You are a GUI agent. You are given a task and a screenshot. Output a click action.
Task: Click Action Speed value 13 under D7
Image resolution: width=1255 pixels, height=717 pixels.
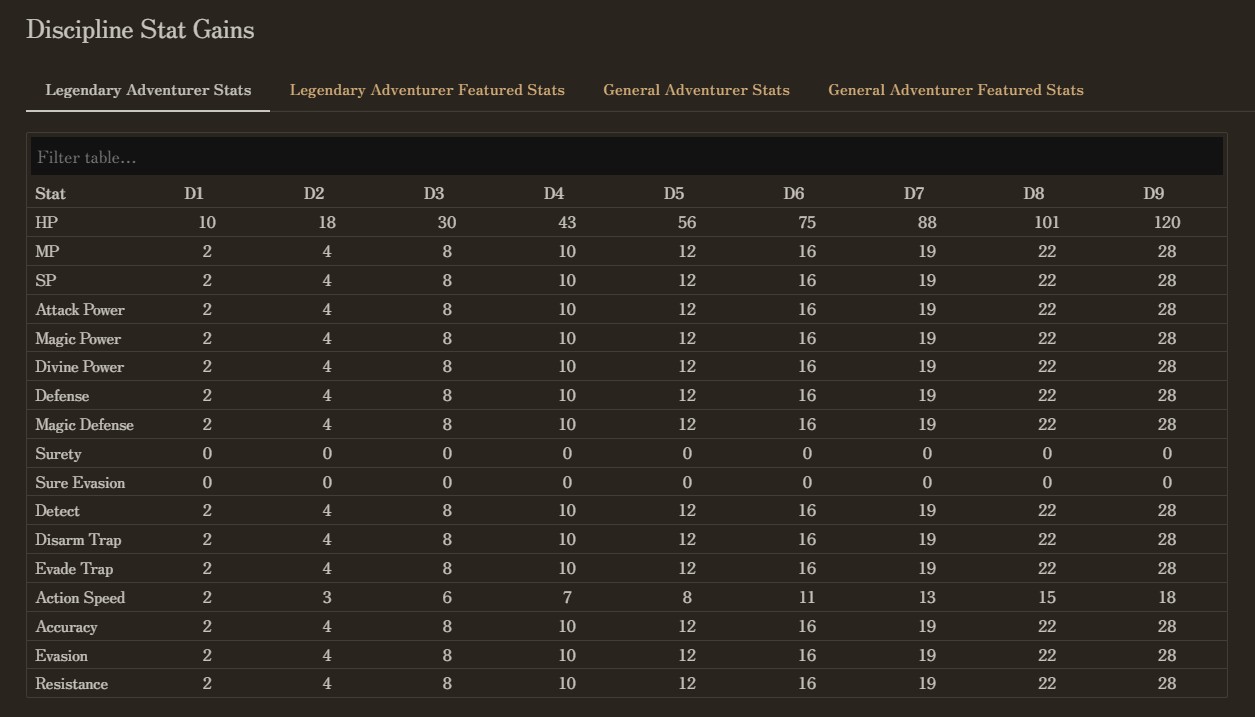pyautogui.click(x=927, y=597)
